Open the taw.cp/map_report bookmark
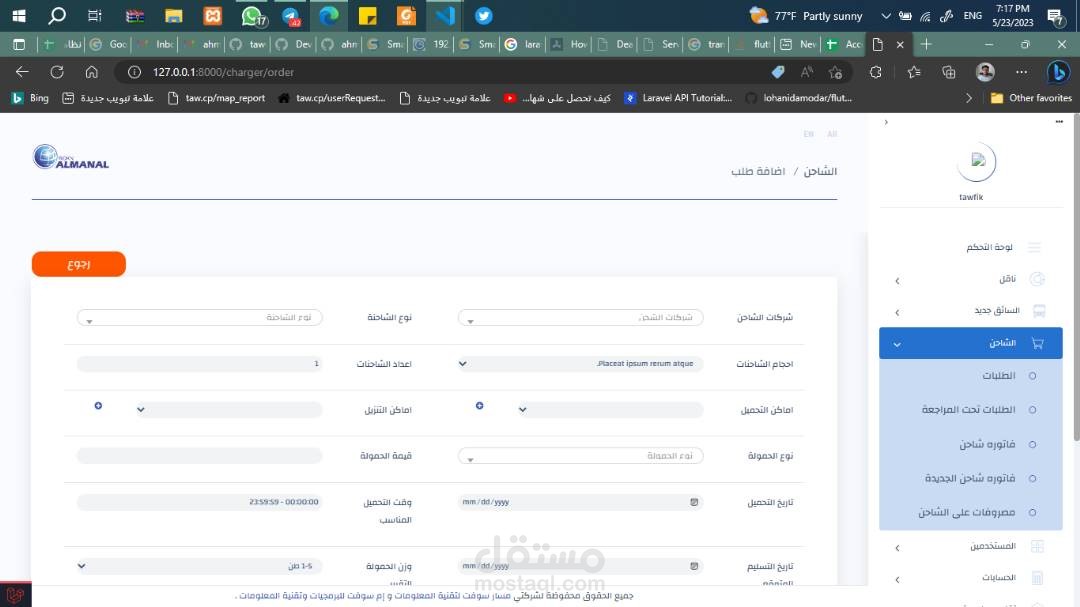Screen dimensions: 1080x607 (x=216, y=98)
